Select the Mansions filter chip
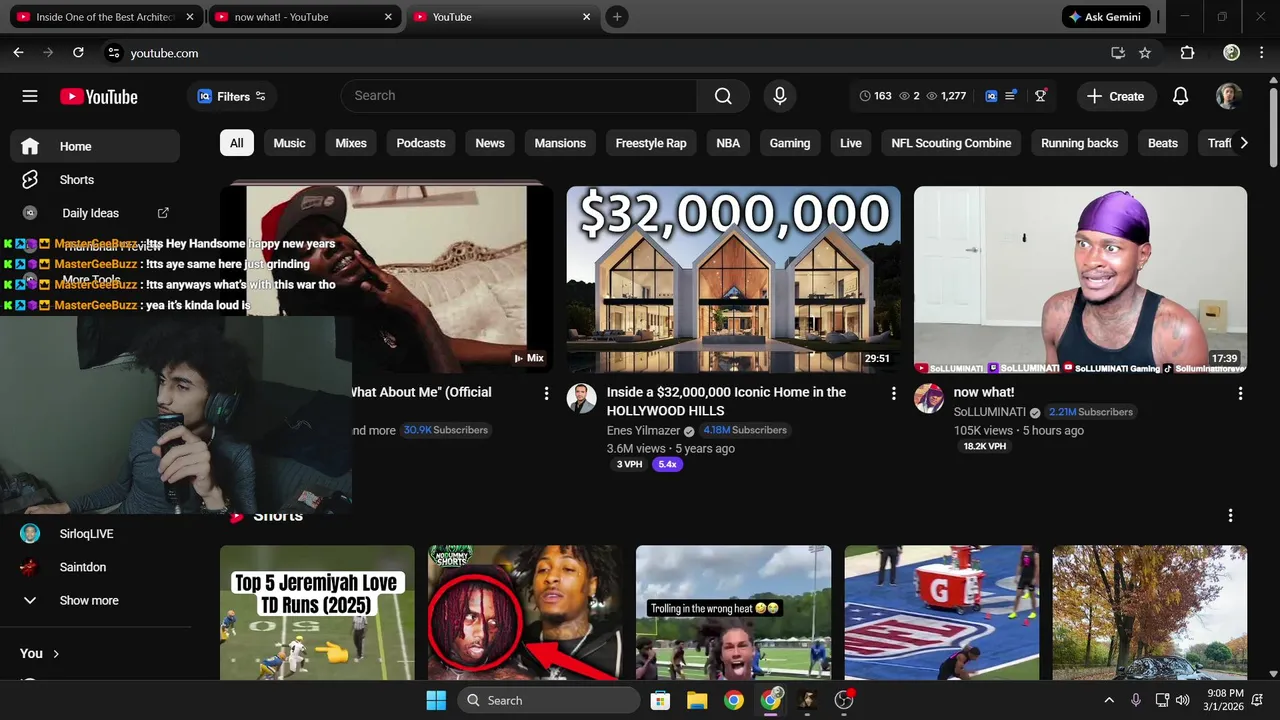This screenshot has height=720, width=1280. click(x=560, y=143)
